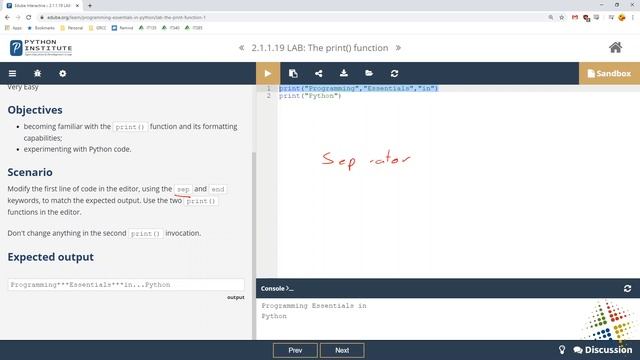Click the share code icon
640x360 pixels.
point(319,73)
